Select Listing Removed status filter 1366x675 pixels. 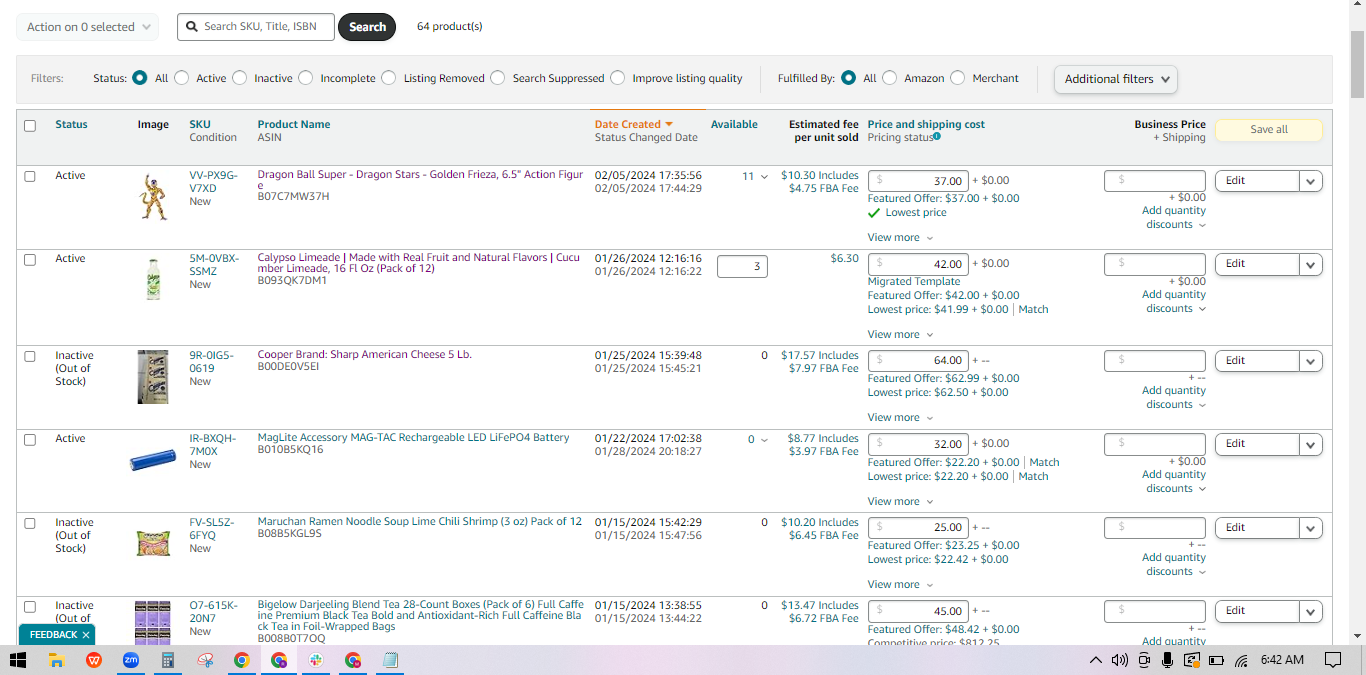pos(389,78)
